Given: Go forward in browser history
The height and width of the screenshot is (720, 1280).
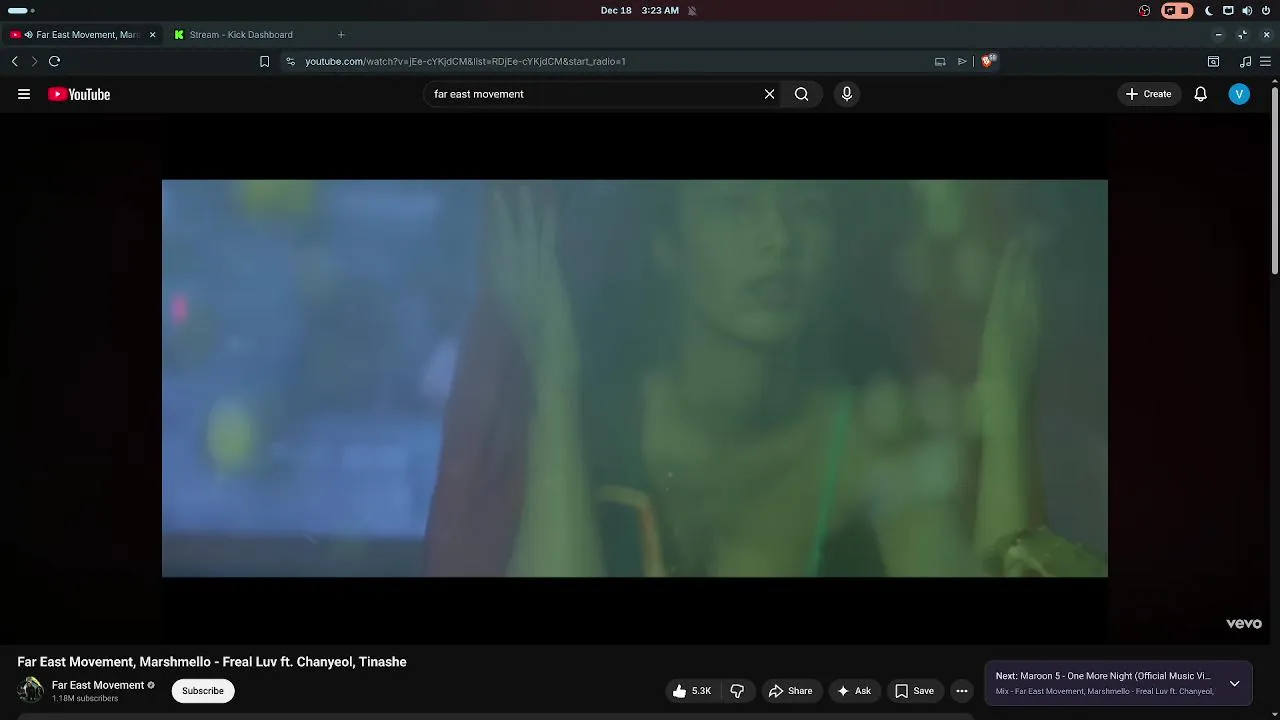Looking at the screenshot, I should [34, 61].
